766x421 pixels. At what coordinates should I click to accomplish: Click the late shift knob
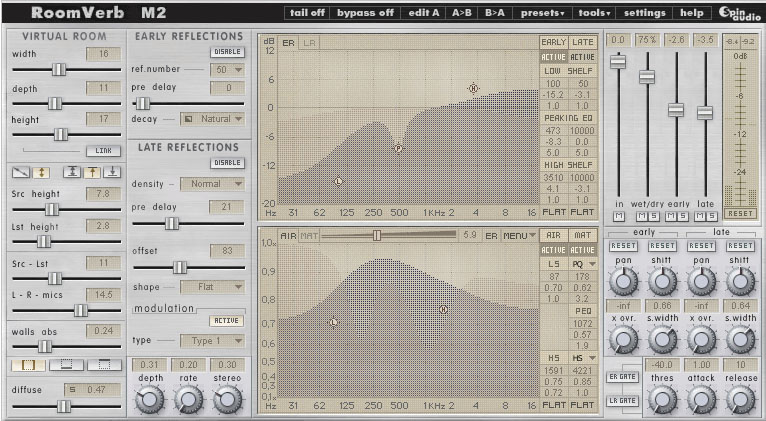[740, 281]
